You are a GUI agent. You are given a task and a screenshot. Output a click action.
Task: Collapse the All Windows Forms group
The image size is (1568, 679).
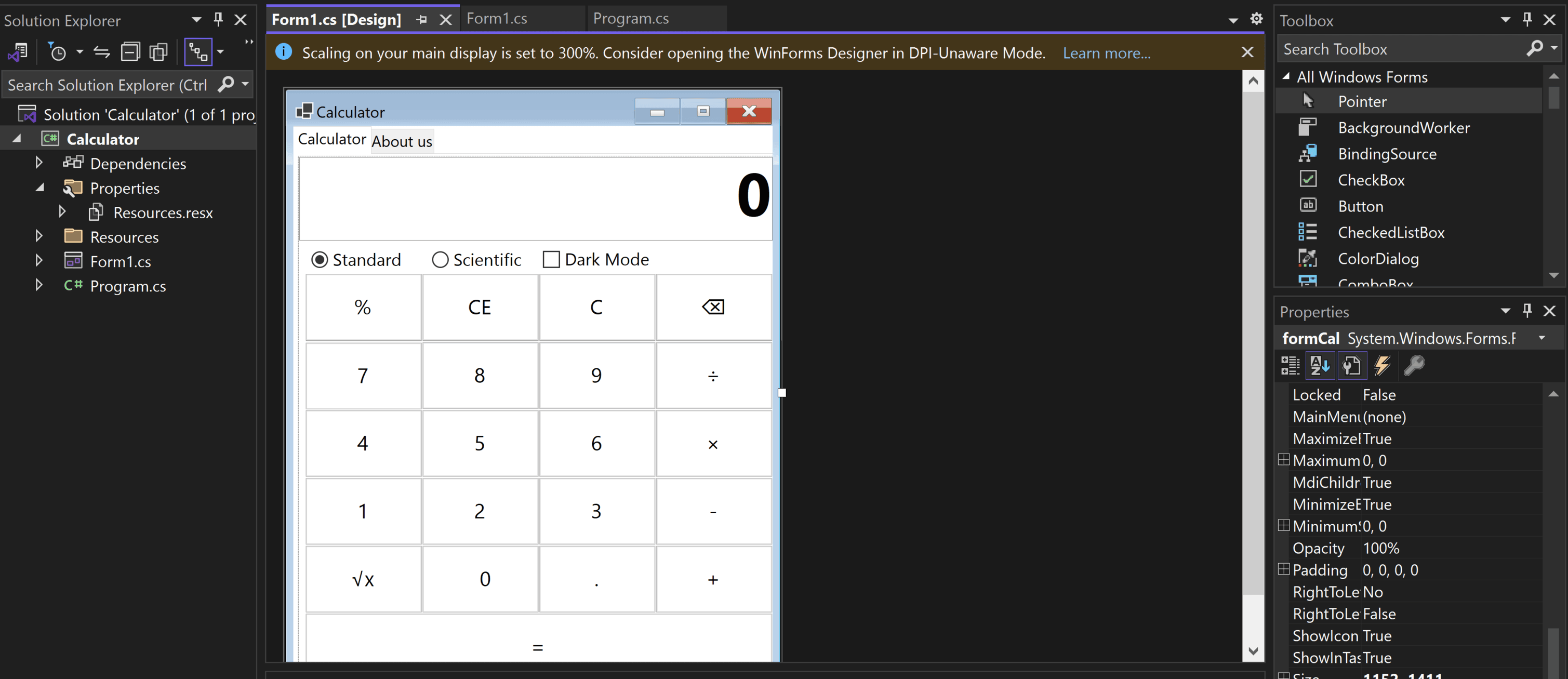(1286, 77)
